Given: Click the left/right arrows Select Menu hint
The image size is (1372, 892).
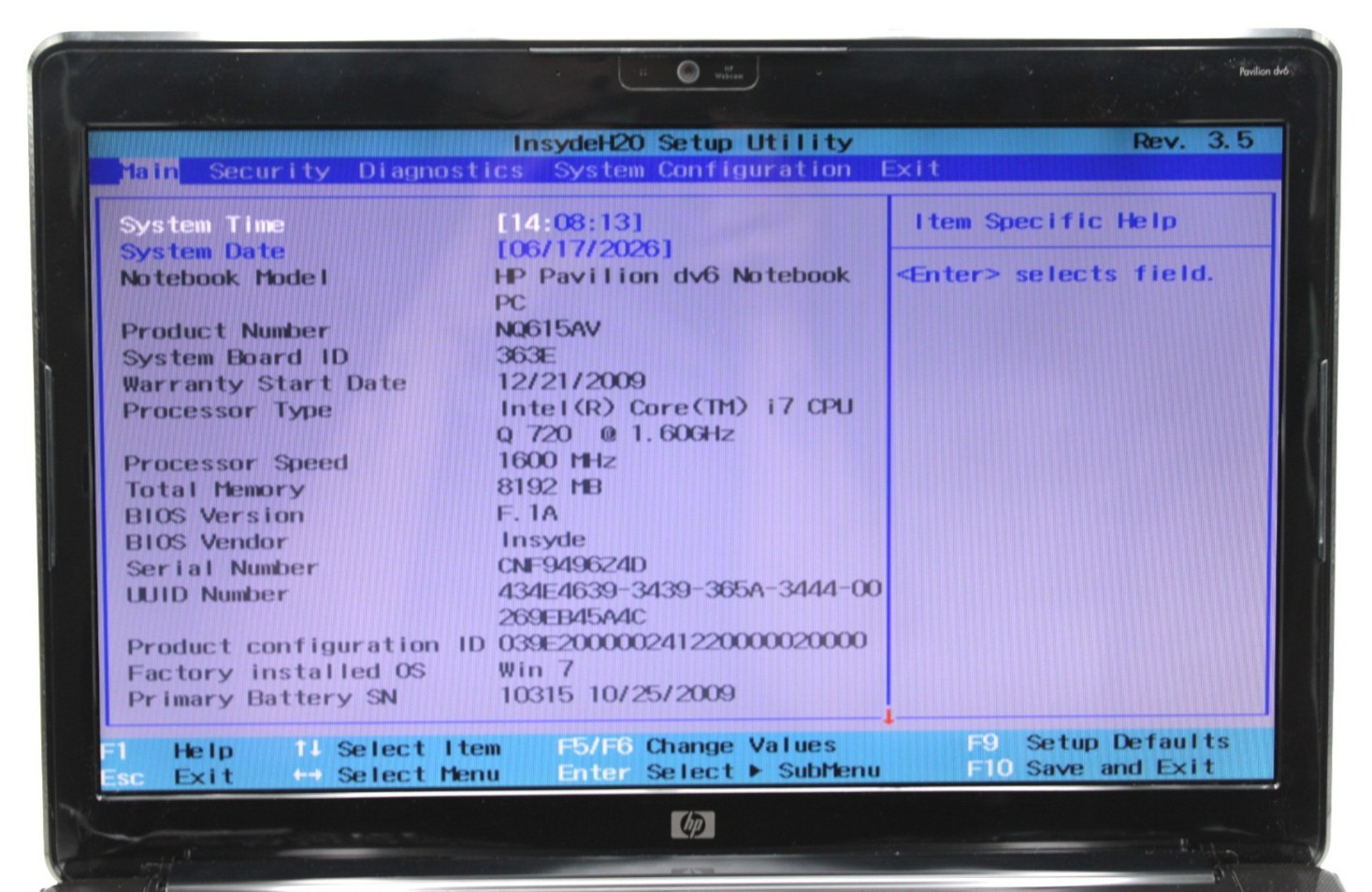Looking at the screenshot, I should 397,775.
